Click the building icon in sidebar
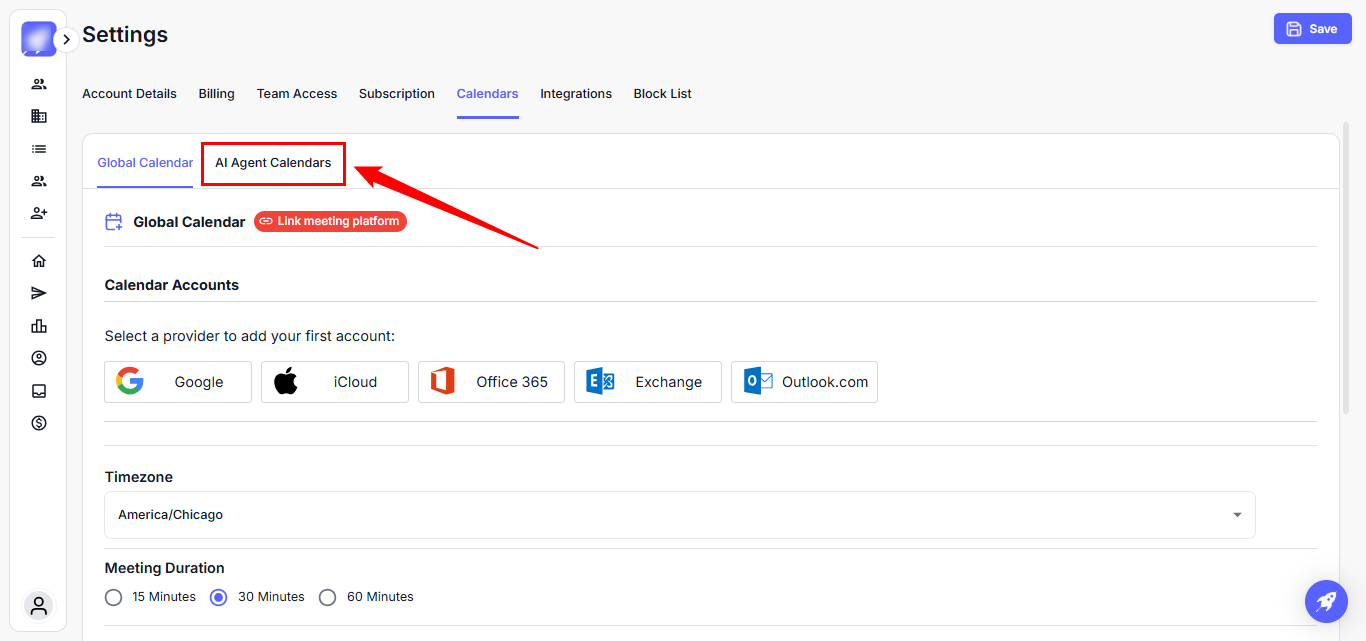This screenshot has width=1366, height=641. pos(39,116)
